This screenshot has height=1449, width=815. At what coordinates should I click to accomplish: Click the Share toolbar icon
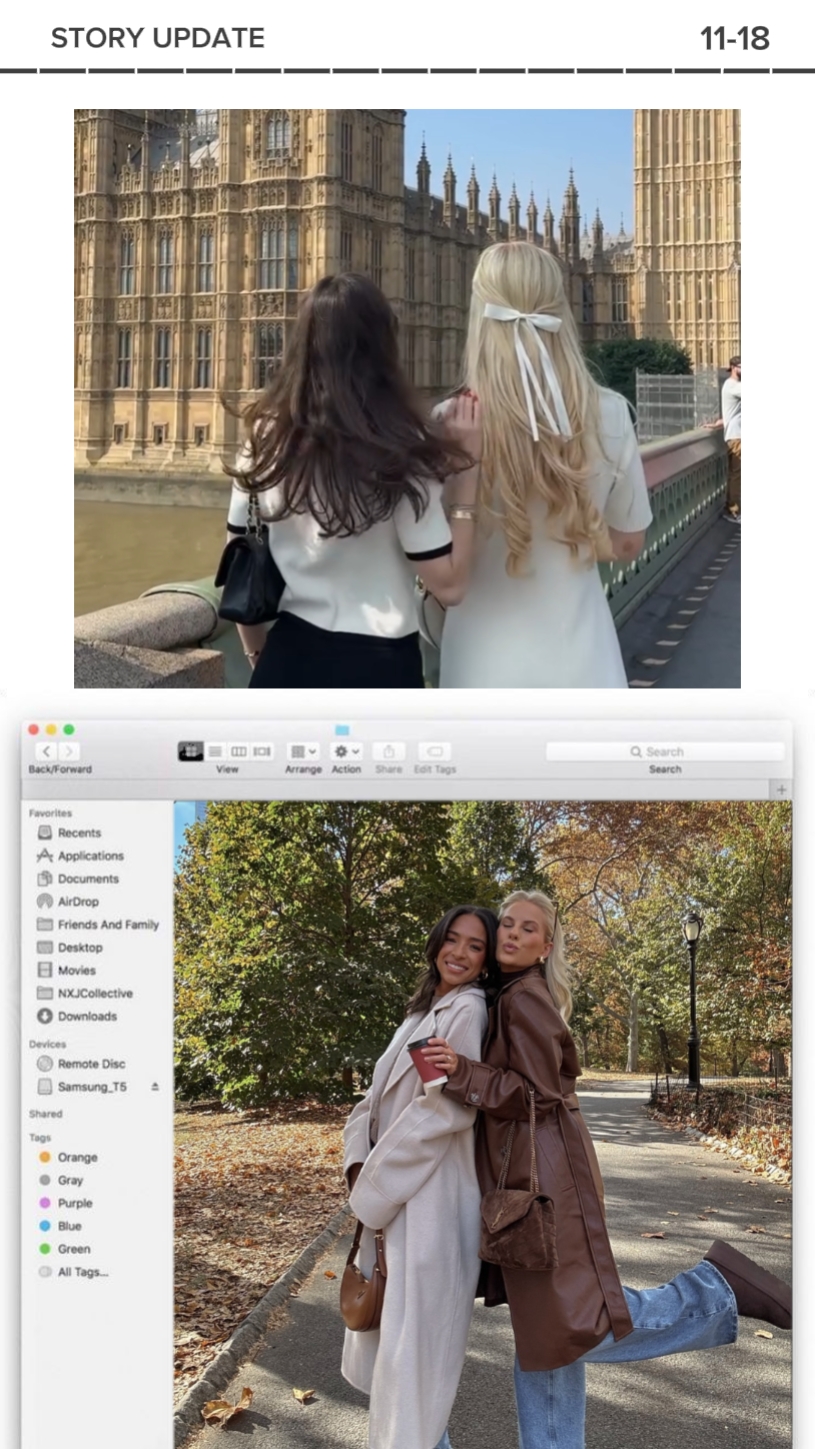coord(388,751)
